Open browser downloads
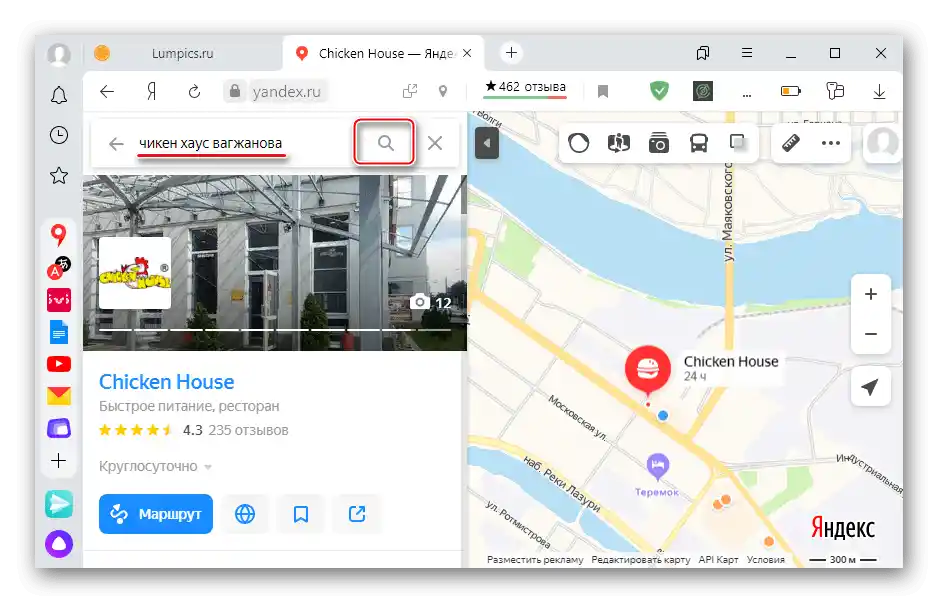The height and width of the screenshot is (603, 938). (x=879, y=92)
